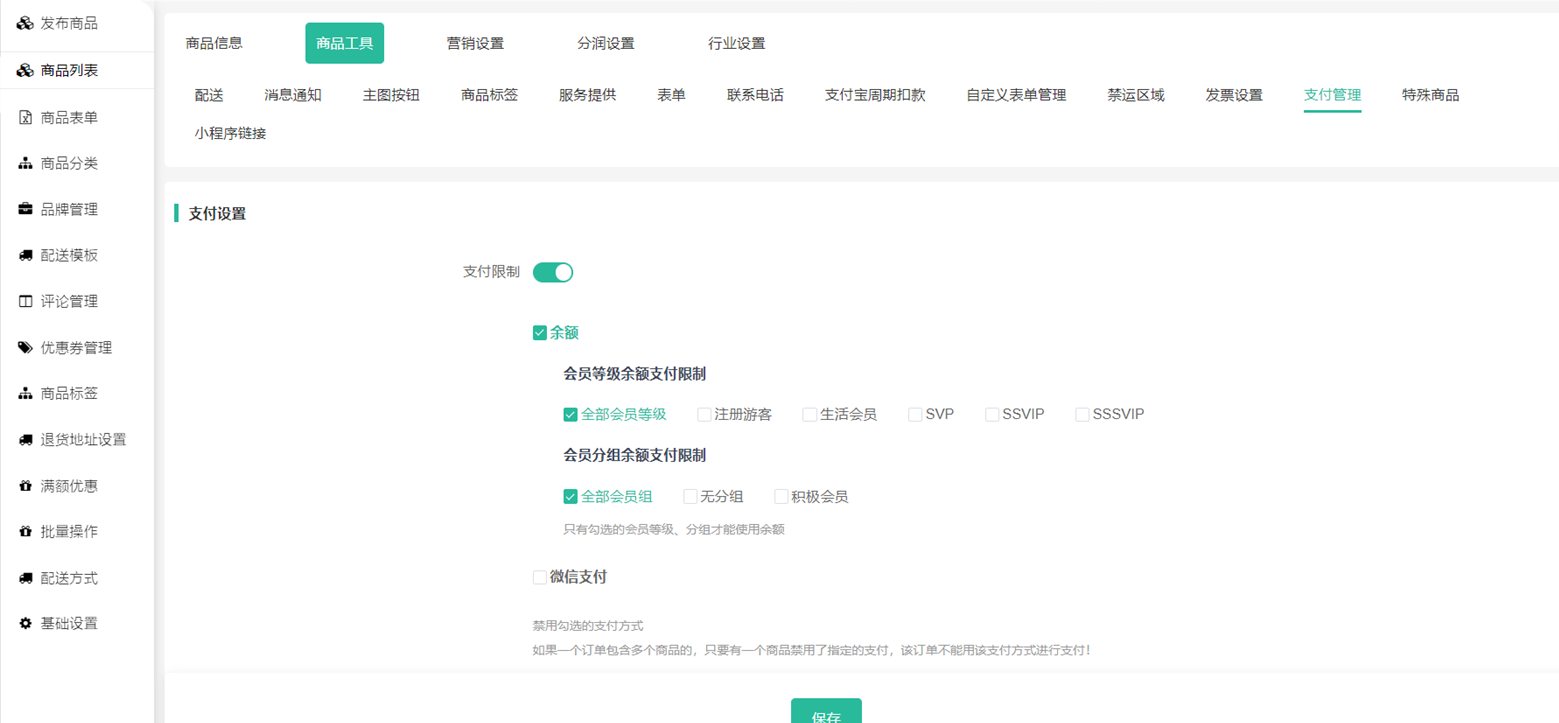The height and width of the screenshot is (723, 1559).
Task: Check the 微信支付 checkbox
Action: click(540, 577)
